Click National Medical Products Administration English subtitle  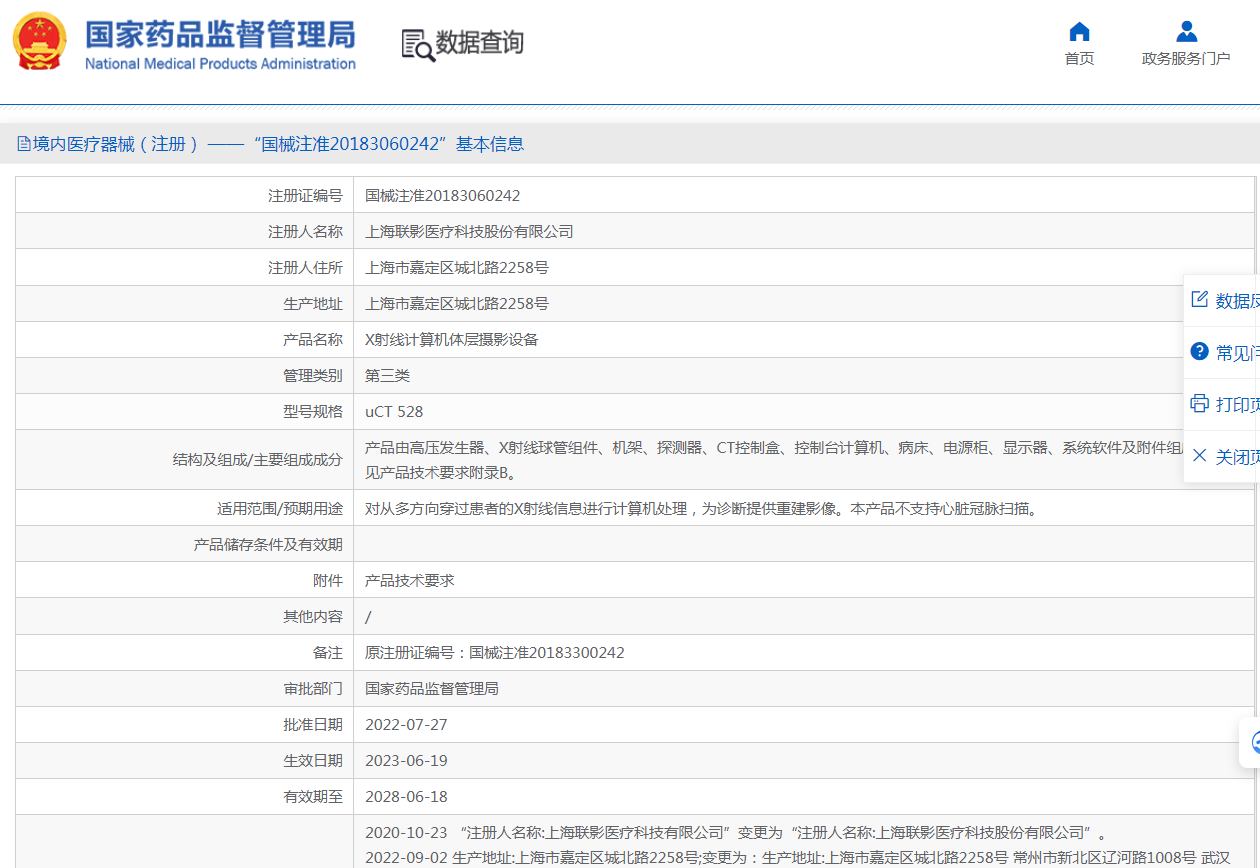220,64
